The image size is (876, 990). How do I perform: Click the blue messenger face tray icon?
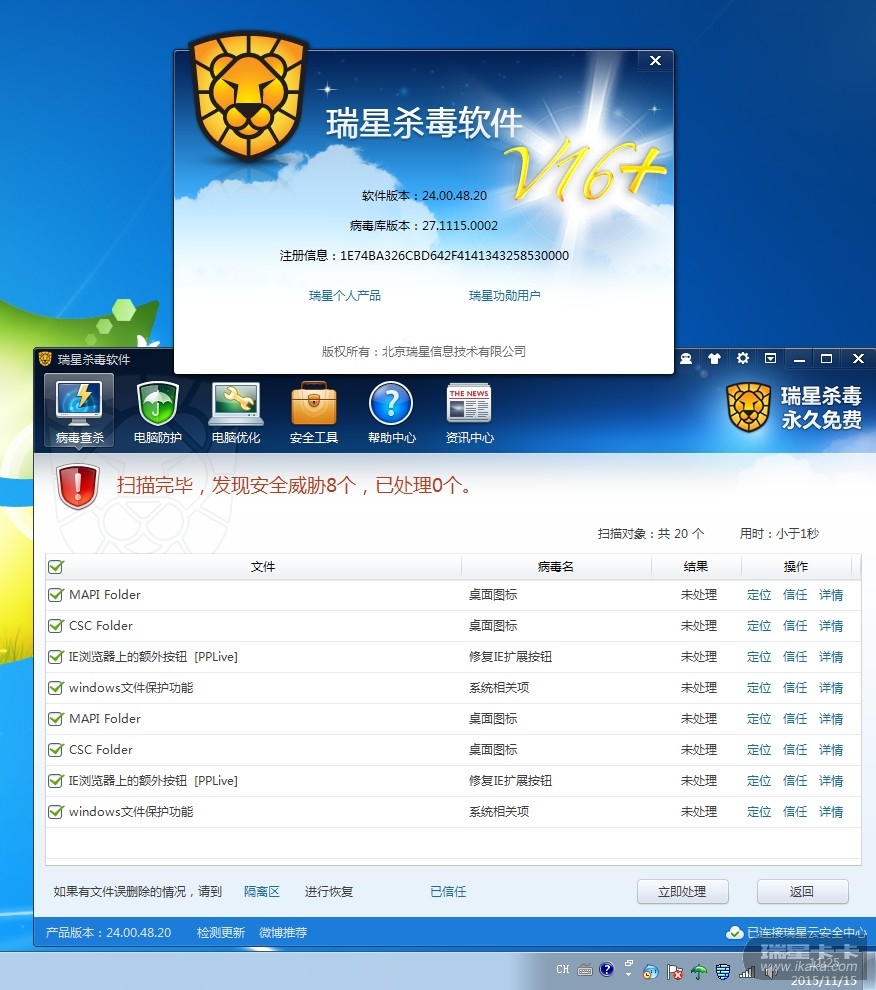coord(651,972)
